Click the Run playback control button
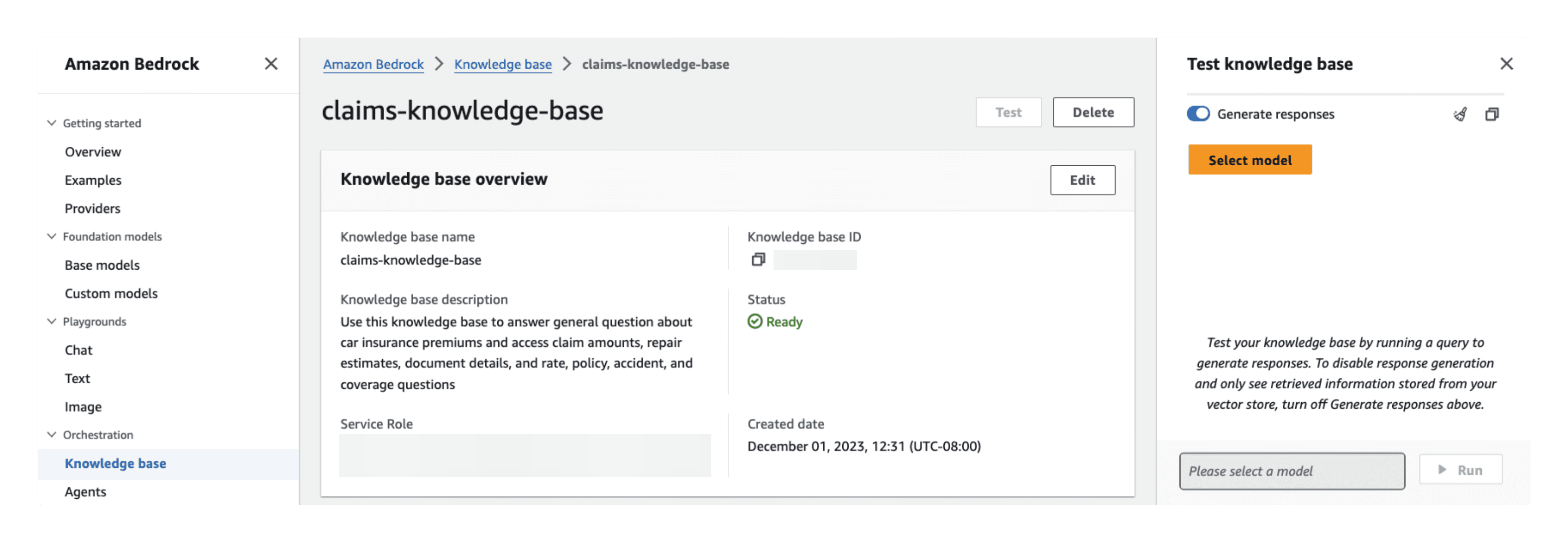Screen dimensions: 1568x542 tap(1460, 469)
